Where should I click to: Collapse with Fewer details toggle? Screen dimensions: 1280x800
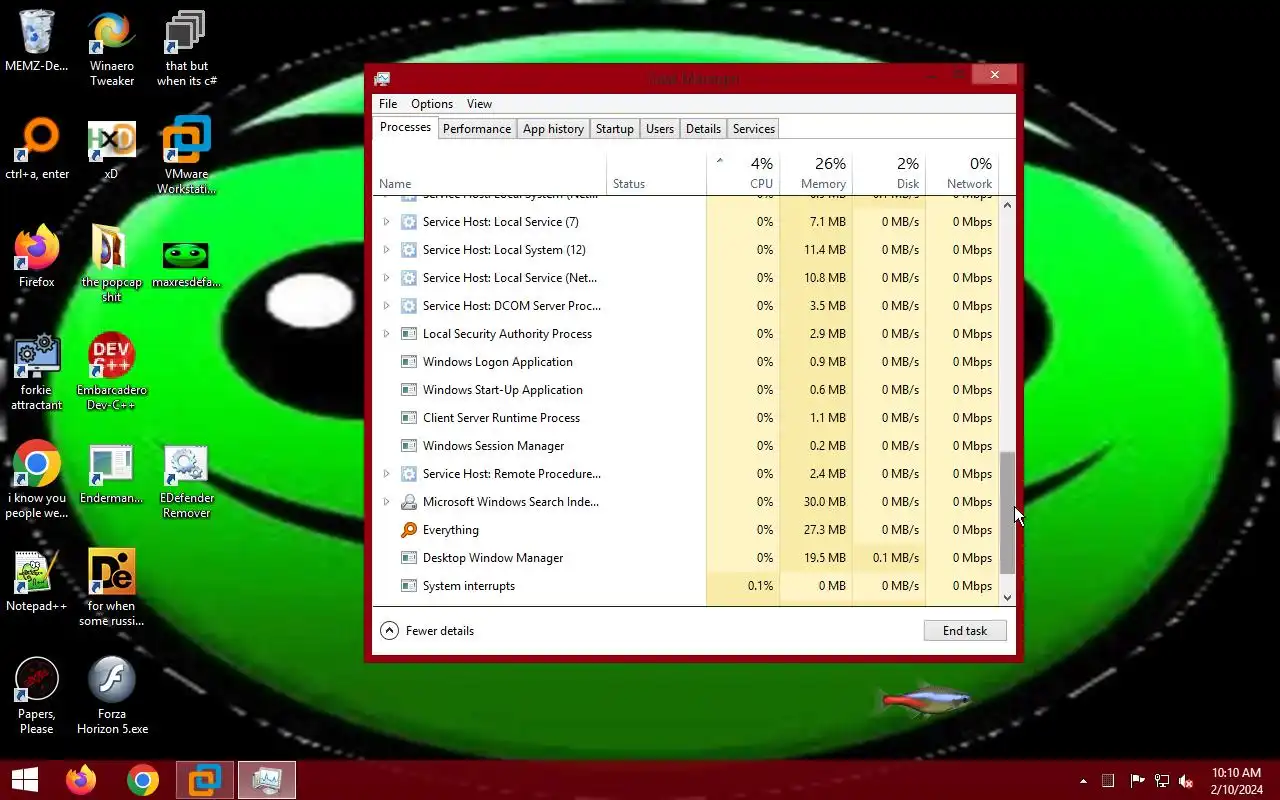click(x=427, y=631)
